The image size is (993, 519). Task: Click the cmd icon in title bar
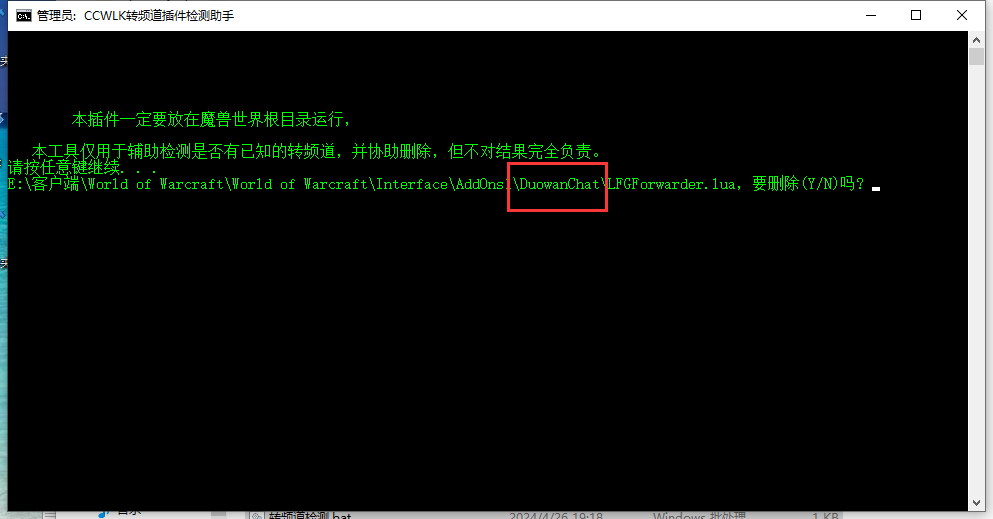coord(23,16)
